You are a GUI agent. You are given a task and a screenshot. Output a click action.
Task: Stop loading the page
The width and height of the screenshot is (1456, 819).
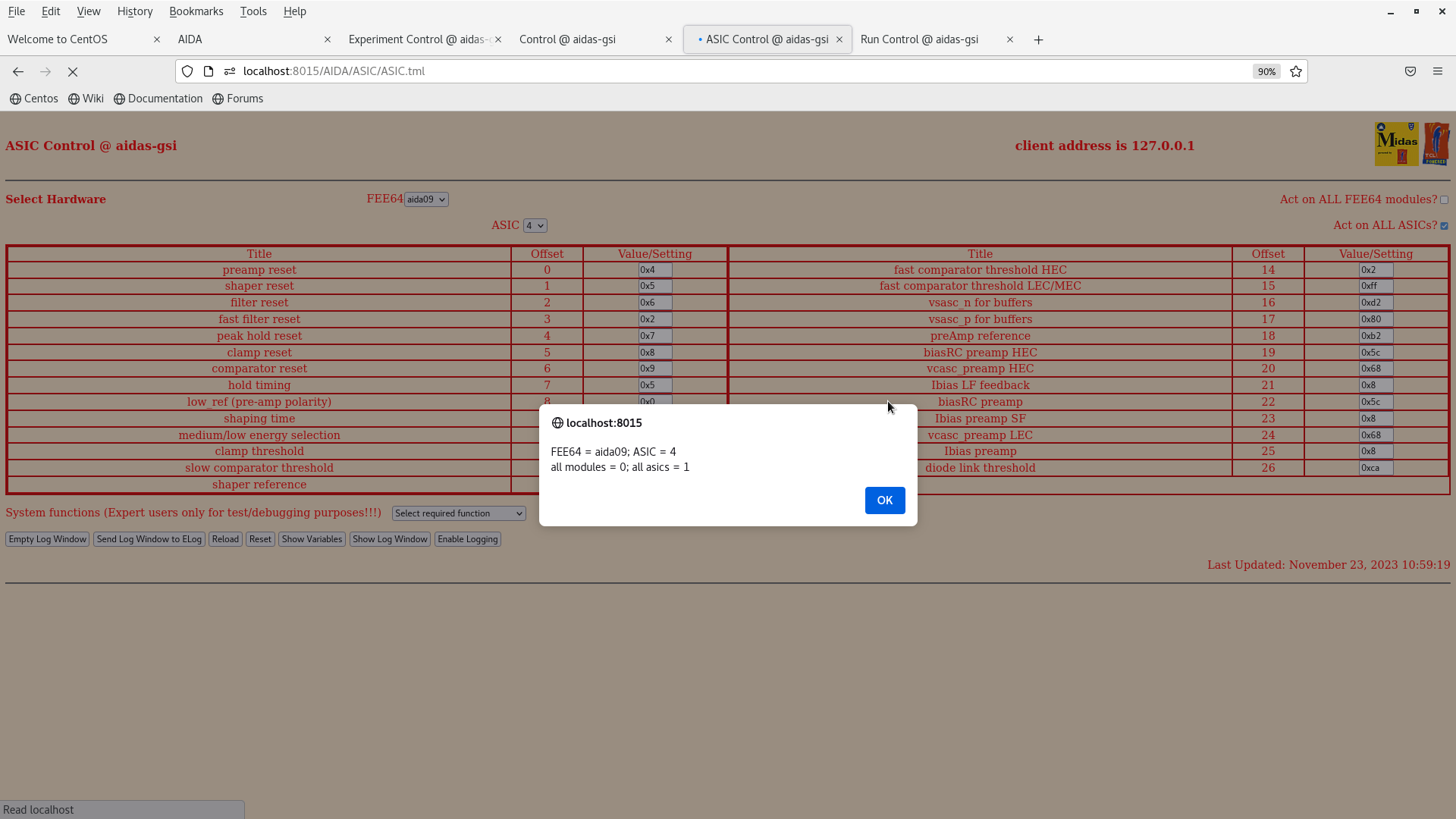tap(73, 71)
